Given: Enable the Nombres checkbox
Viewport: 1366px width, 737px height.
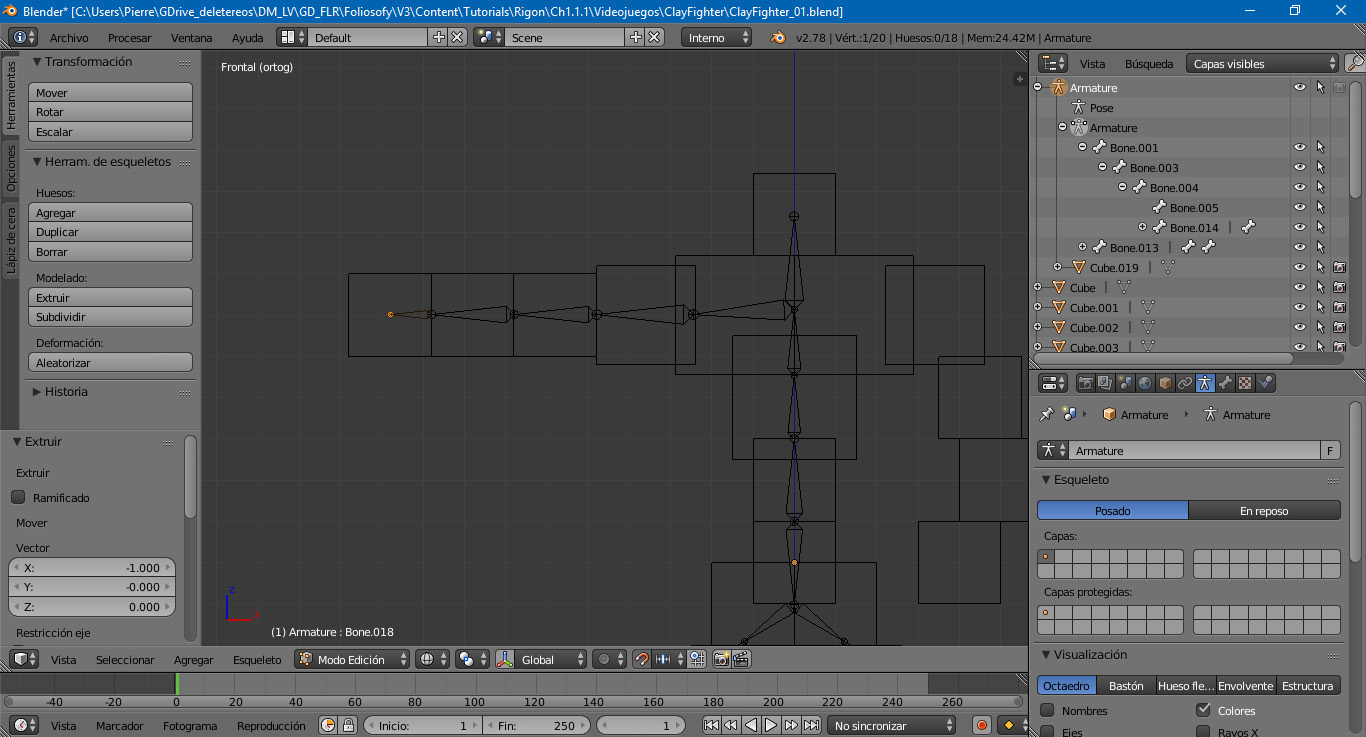Looking at the screenshot, I should 1047,710.
